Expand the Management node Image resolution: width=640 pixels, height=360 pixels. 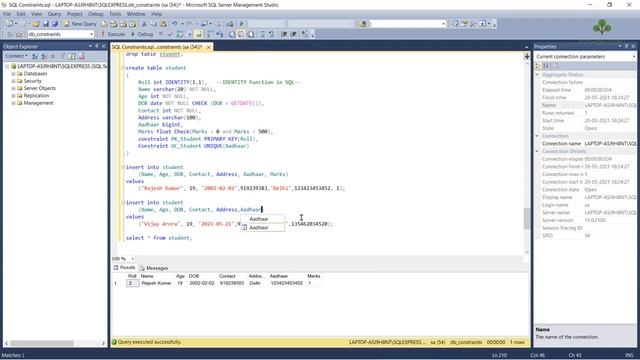point(13,103)
